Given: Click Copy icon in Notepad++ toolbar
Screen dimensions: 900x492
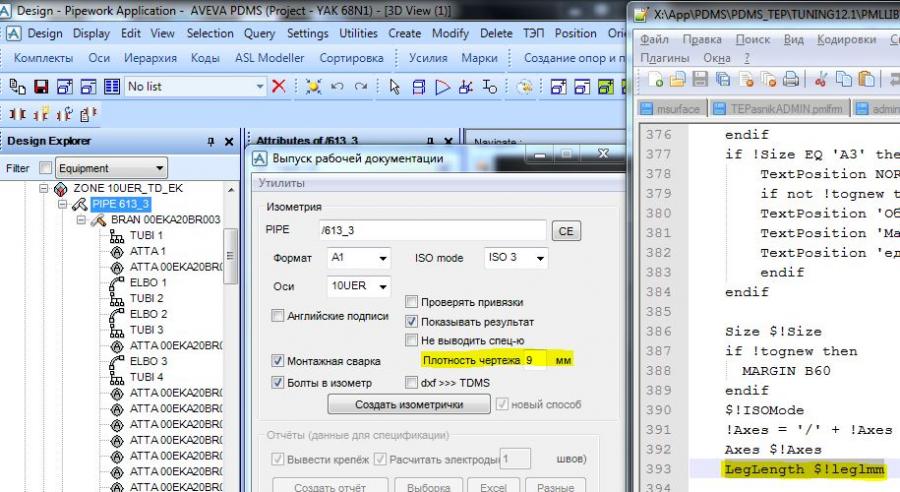Looking at the screenshot, I should [844, 79].
